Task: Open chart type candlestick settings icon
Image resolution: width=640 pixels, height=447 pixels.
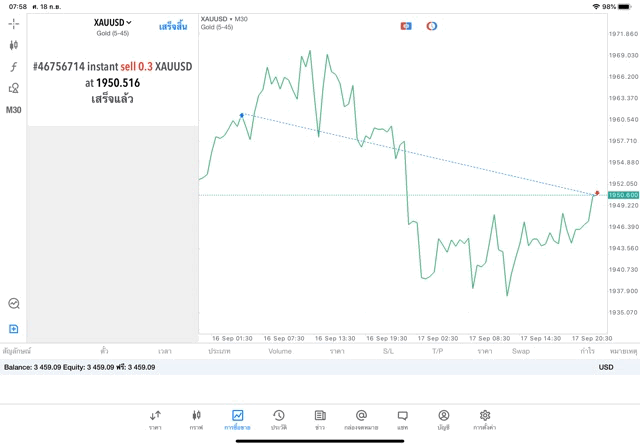Action: [14, 45]
